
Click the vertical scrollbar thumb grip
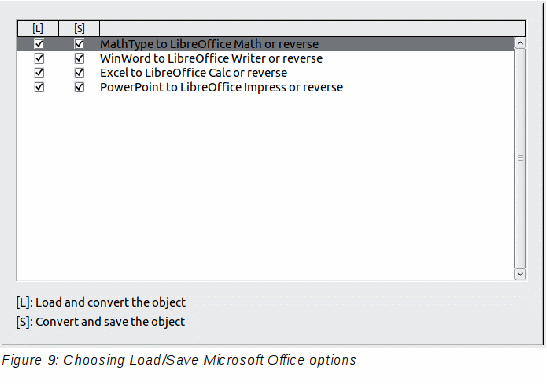(520, 158)
